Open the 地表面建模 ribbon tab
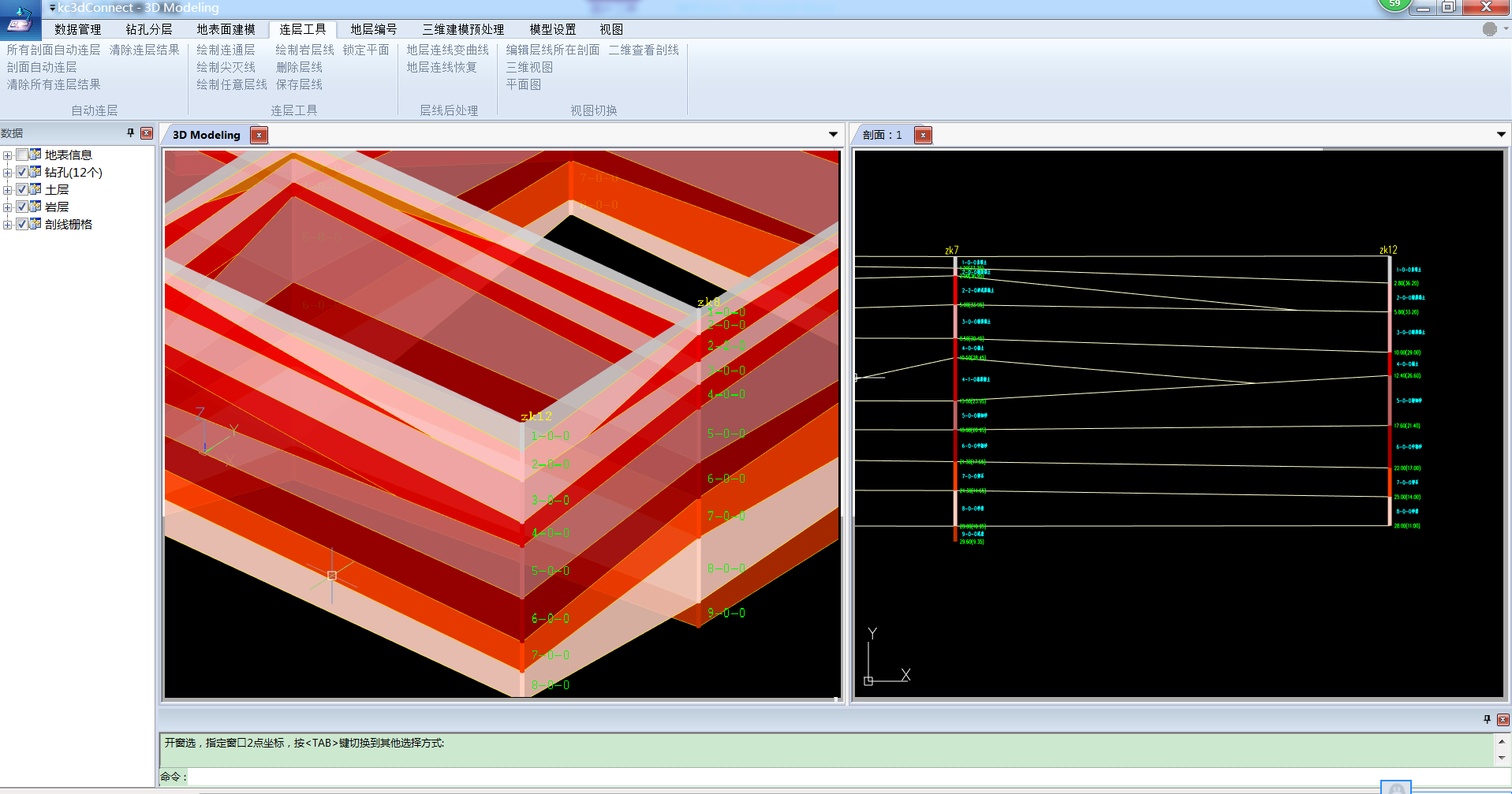The image size is (1512, 794). tap(226, 29)
